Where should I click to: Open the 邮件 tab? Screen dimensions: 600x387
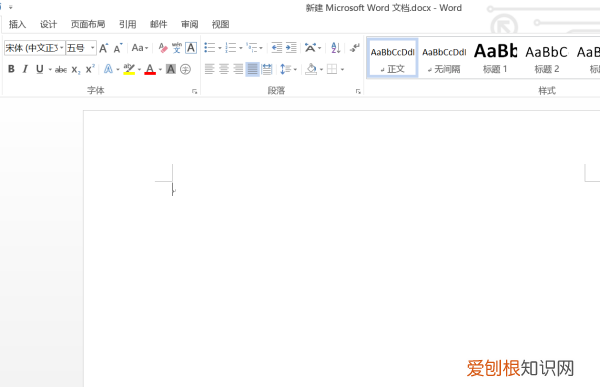159,24
